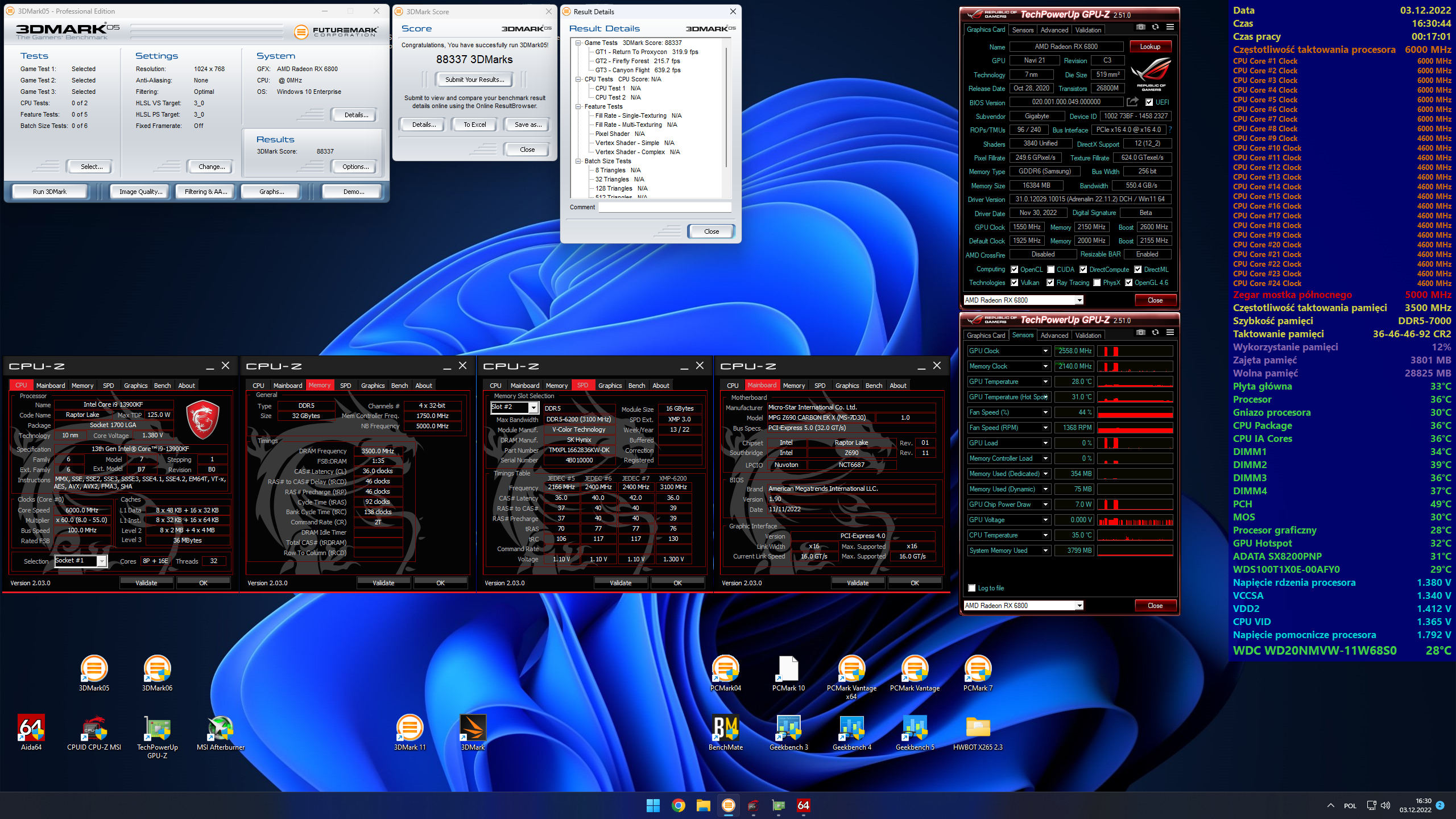Toggle the Vulkan technologies checkbox
1456x819 pixels.
(x=1015, y=283)
